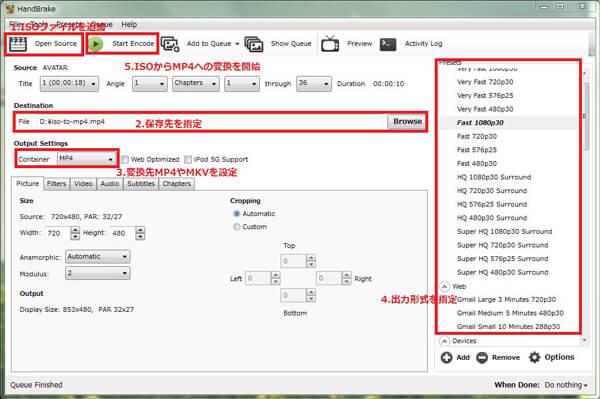Click the Width value field 720
This screenshot has width=600, height=399.
tap(57, 233)
